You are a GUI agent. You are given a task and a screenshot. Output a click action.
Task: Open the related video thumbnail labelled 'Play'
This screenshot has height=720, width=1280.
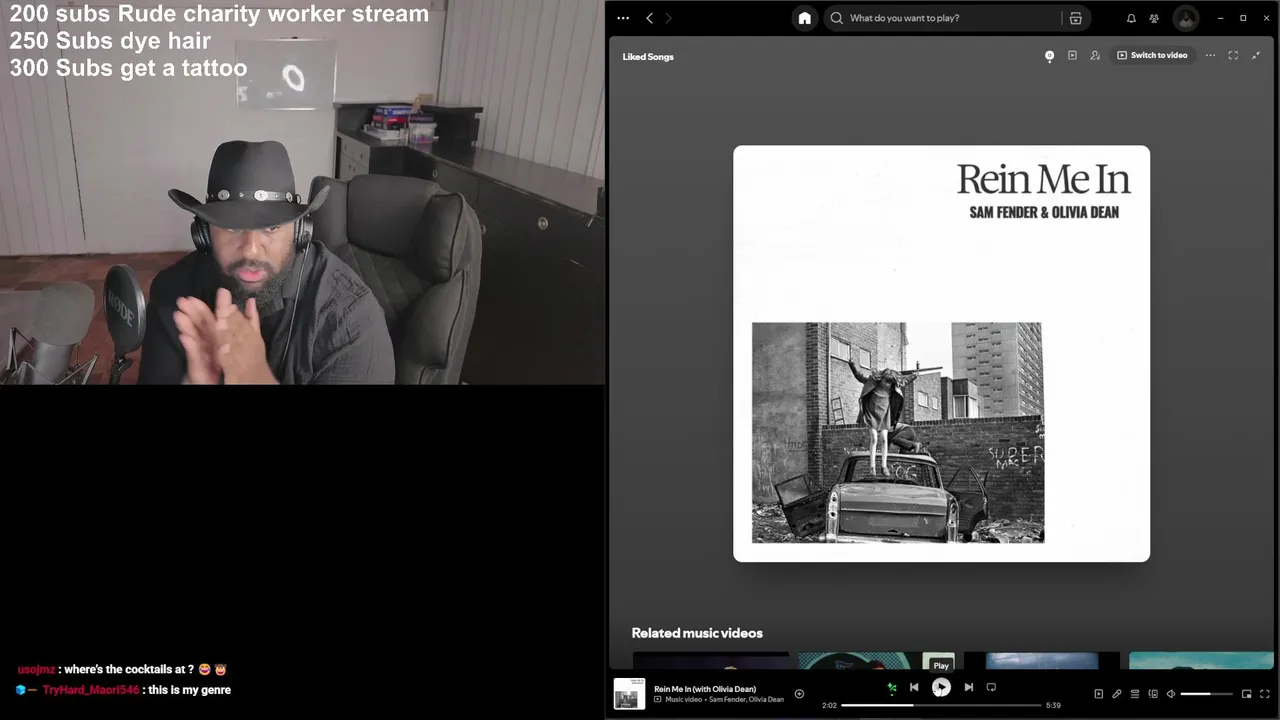pyautogui.click(x=876, y=661)
